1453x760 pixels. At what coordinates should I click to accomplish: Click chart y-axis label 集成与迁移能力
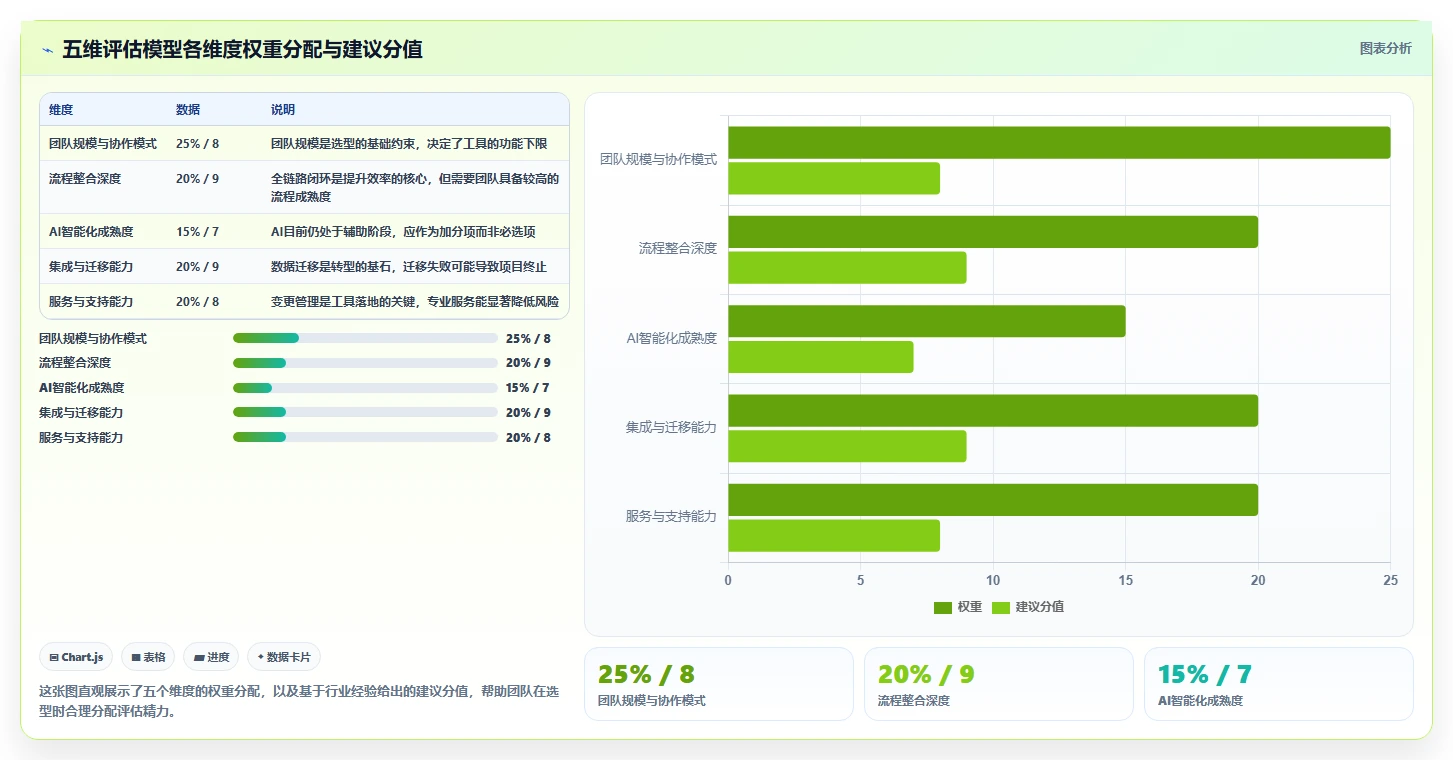tap(672, 427)
